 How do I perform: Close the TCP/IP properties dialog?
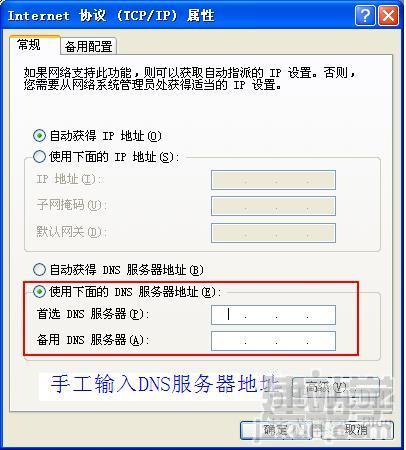coord(388,15)
